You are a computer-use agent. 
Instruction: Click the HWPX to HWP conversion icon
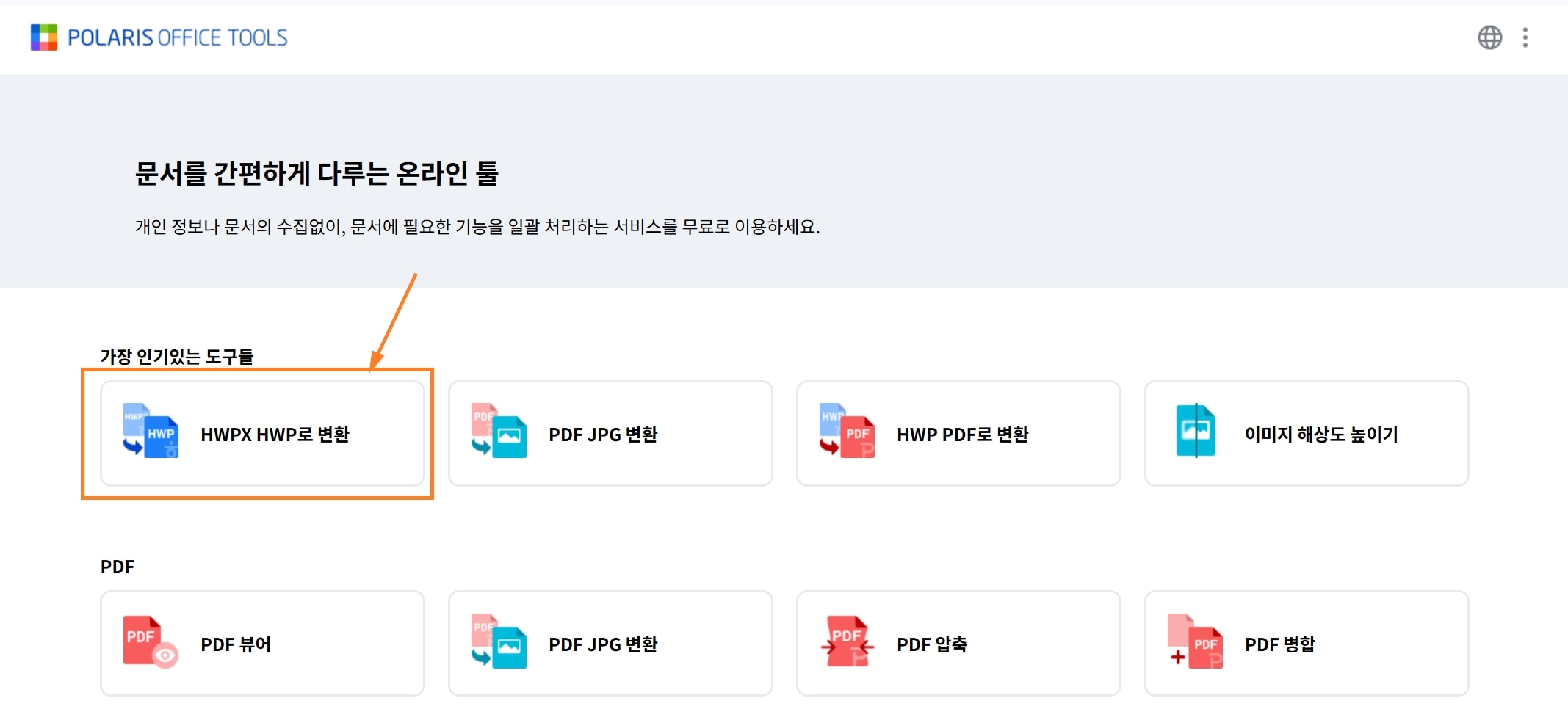[151, 431]
